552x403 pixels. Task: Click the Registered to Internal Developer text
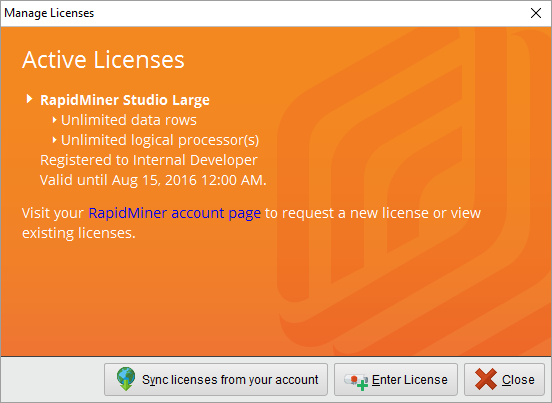149,160
